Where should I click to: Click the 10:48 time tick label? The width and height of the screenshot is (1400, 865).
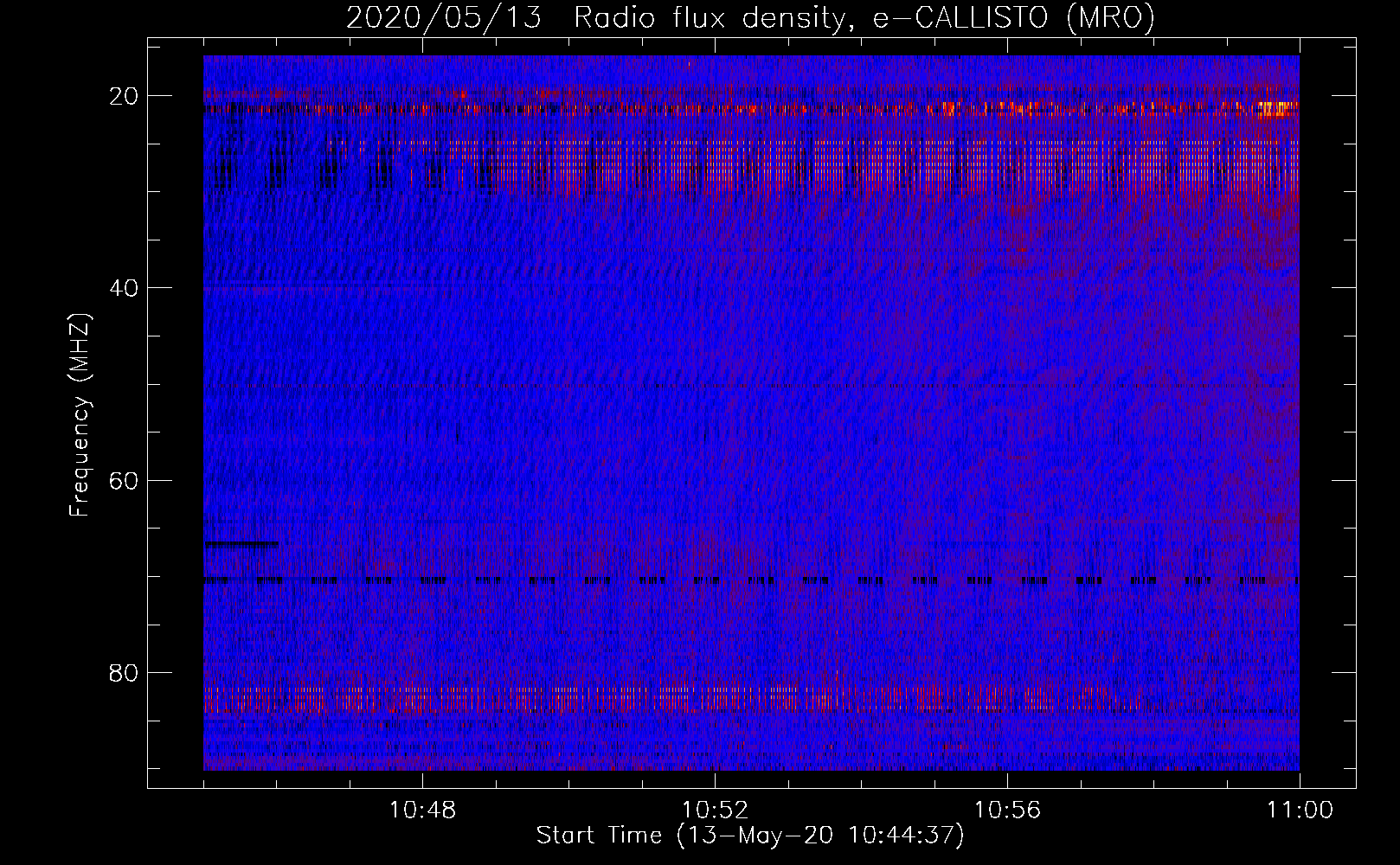pos(422,811)
